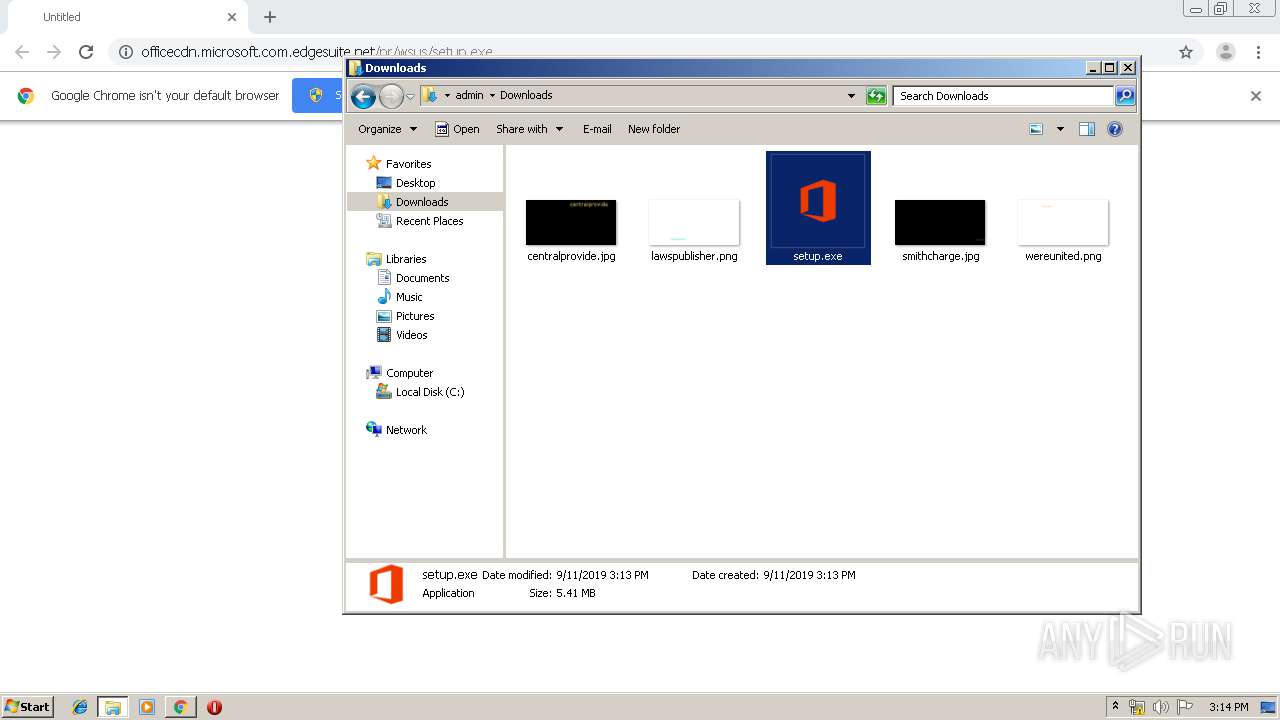
Task: Select the centralprovide.jpg thumbnail
Action: point(571,222)
